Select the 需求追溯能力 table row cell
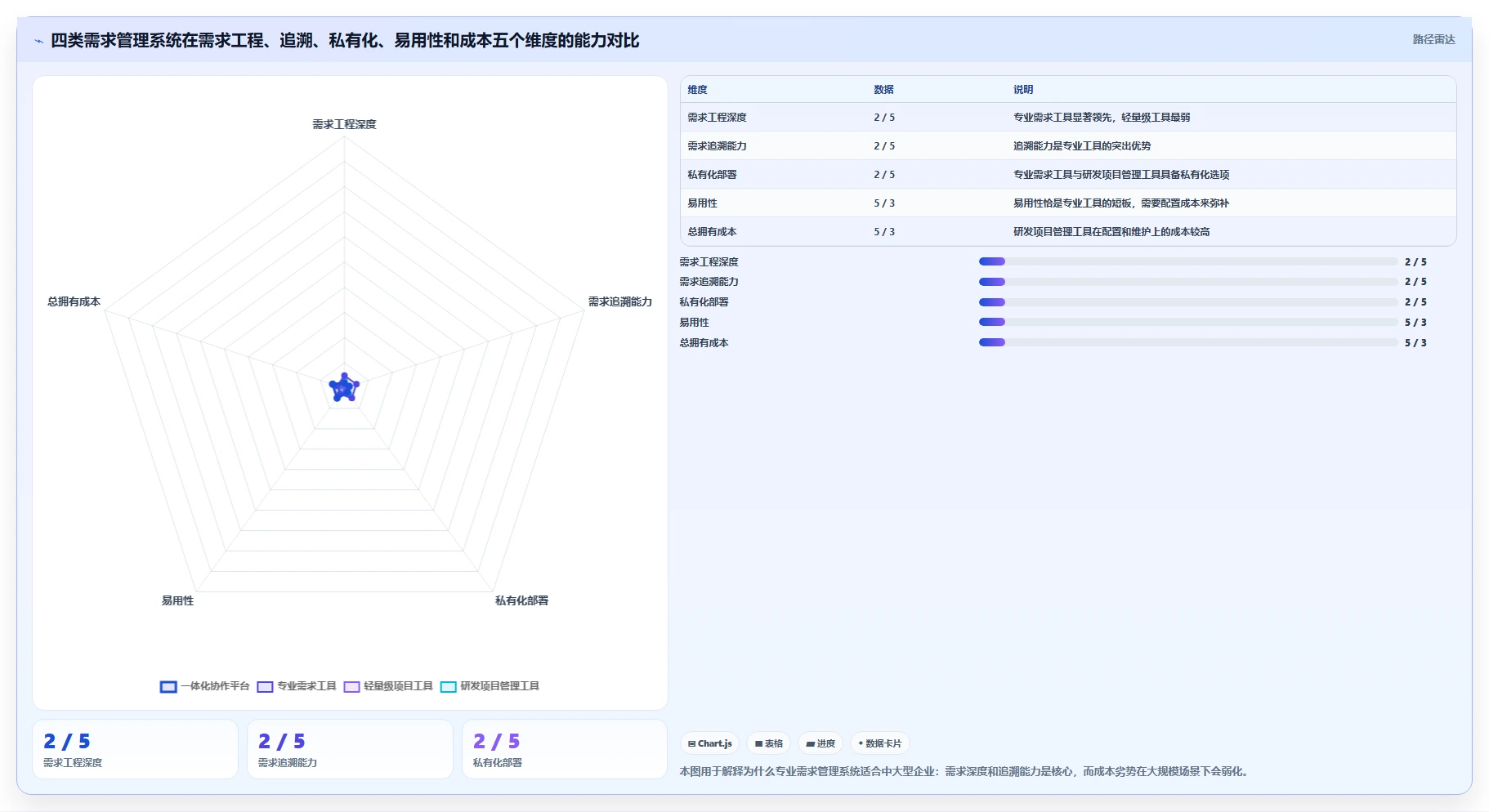The width and height of the screenshot is (1489, 812). pos(717,146)
